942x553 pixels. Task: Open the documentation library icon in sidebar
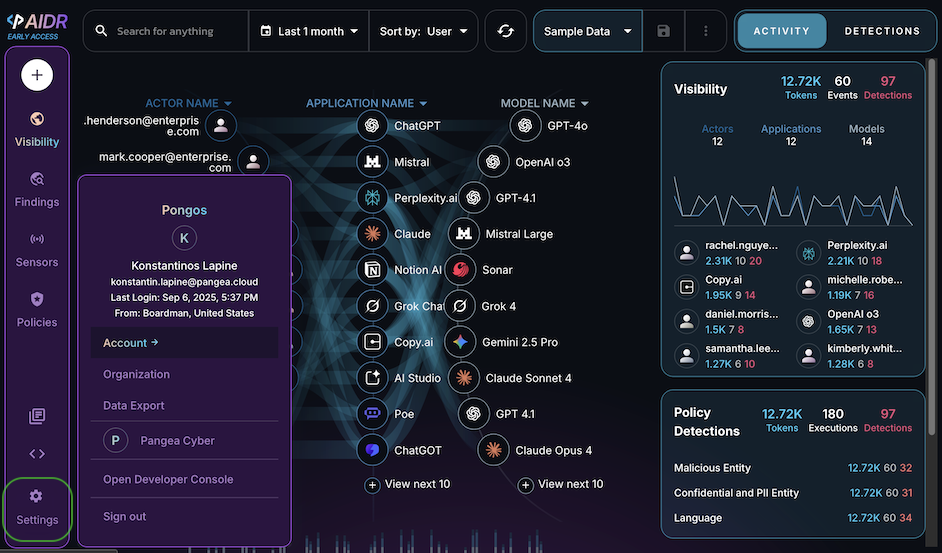pyautogui.click(x=37, y=416)
